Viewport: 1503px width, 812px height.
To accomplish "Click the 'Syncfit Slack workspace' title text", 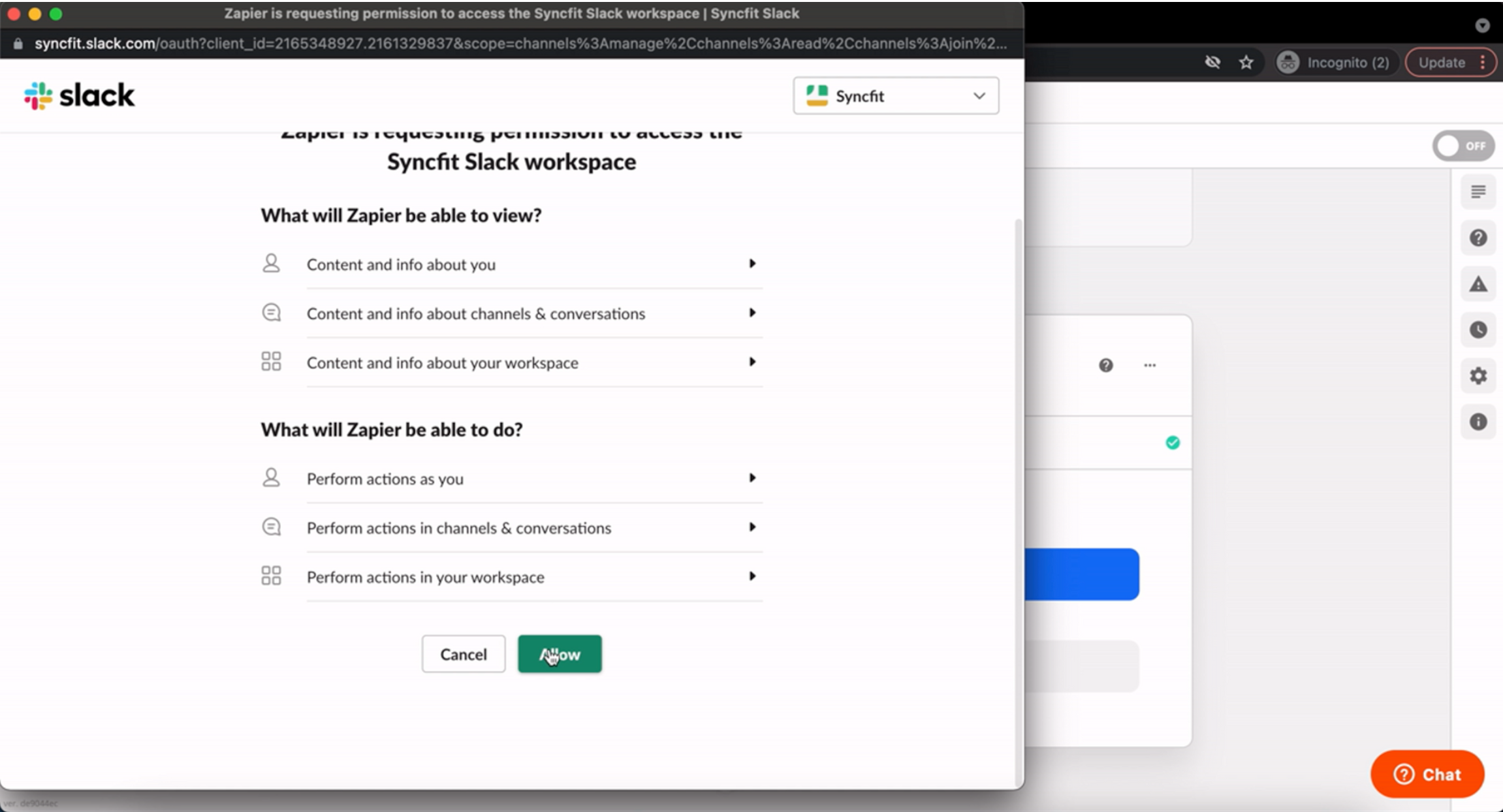I will [511, 161].
